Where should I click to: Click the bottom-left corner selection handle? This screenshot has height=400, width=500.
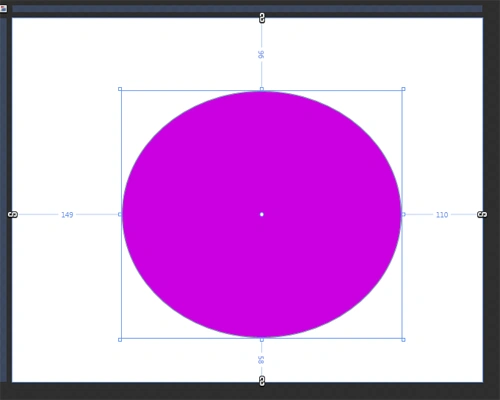click(120, 340)
